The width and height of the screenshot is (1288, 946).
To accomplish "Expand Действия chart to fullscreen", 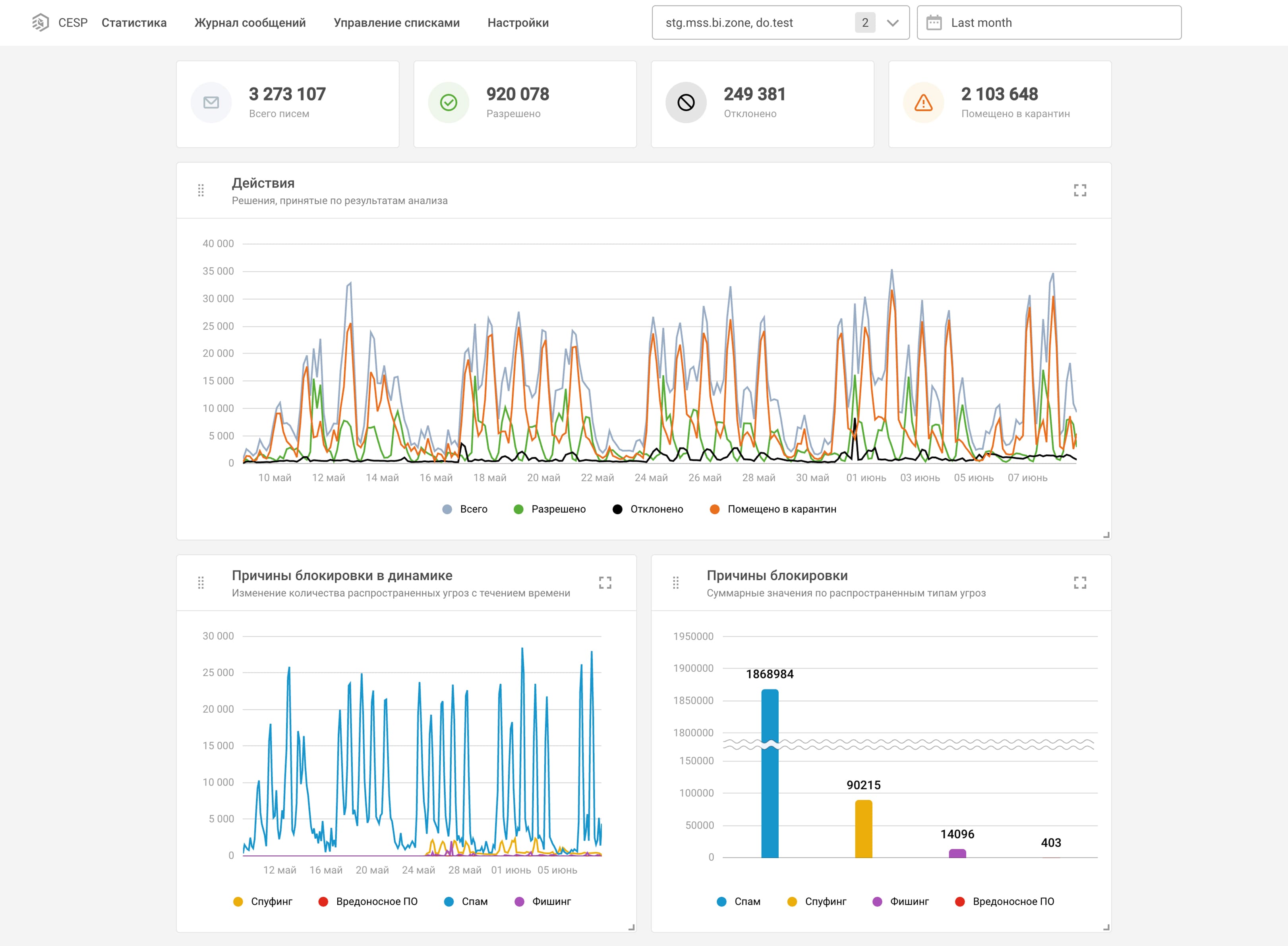I will click(x=1080, y=191).
